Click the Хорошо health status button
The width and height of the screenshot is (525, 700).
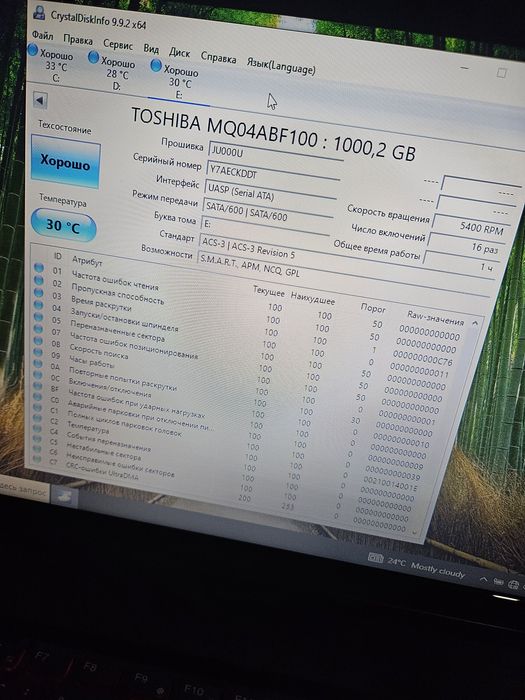pyautogui.click(x=65, y=162)
